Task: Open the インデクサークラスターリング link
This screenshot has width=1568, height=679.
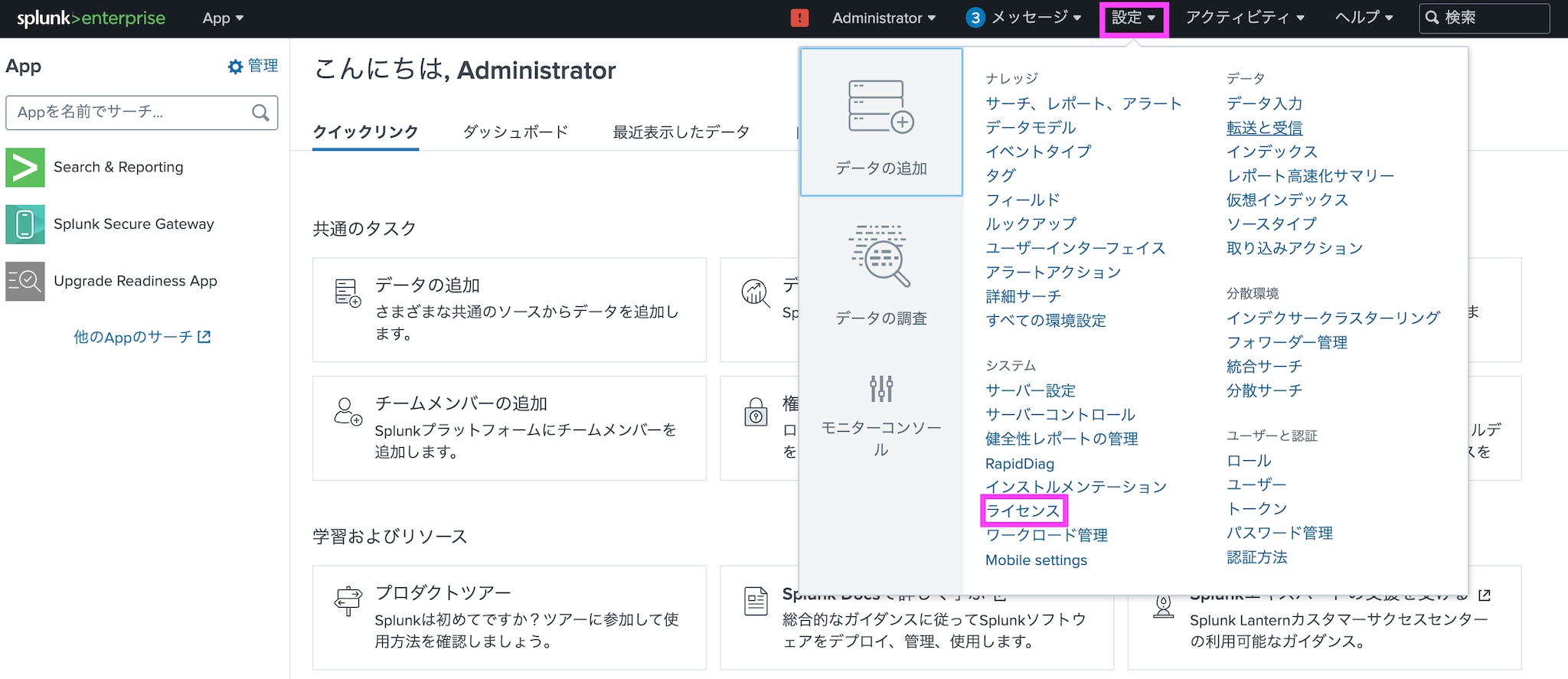Action: pyautogui.click(x=1333, y=318)
